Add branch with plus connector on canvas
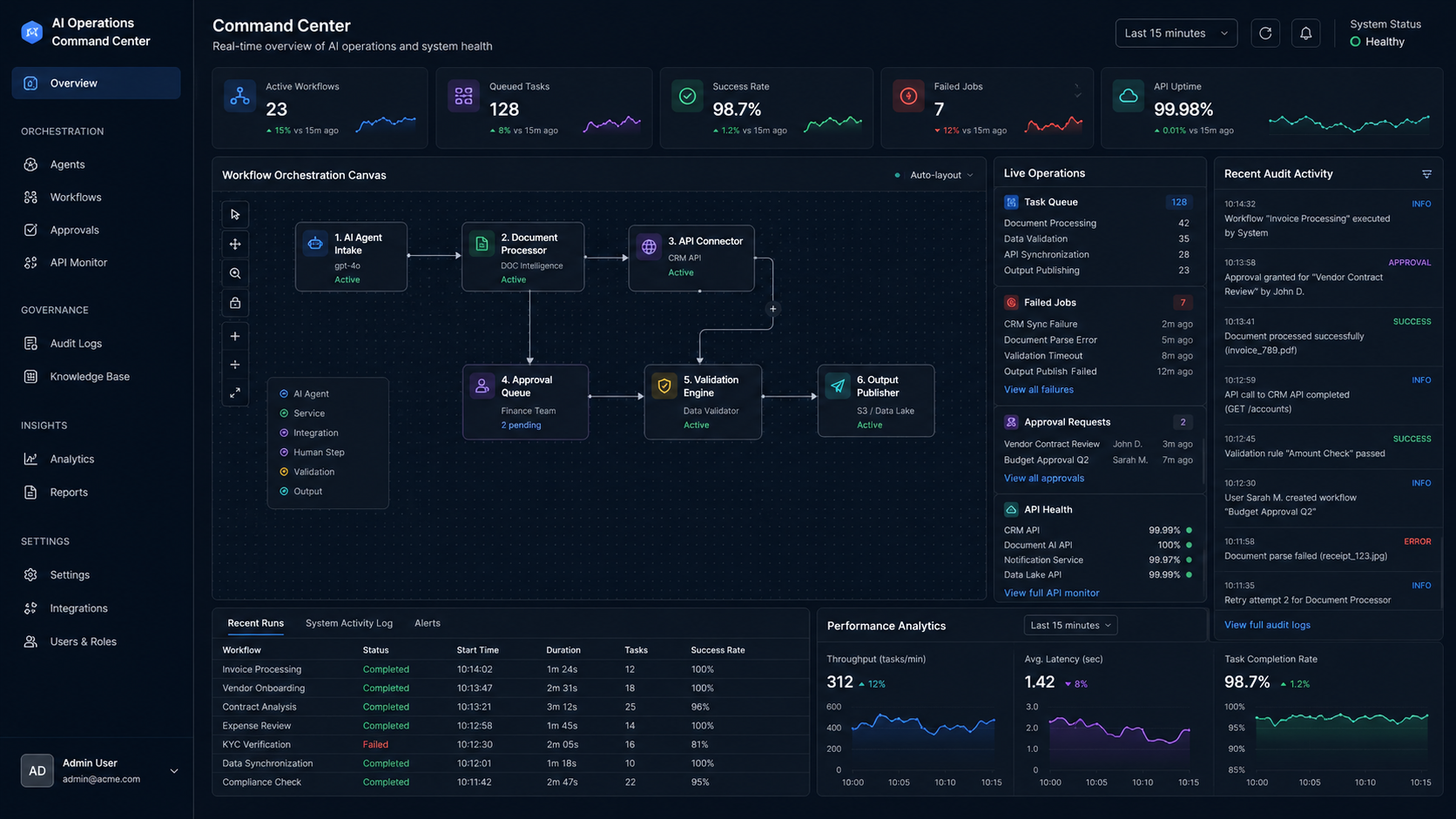The width and height of the screenshot is (1456, 819). 772,309
